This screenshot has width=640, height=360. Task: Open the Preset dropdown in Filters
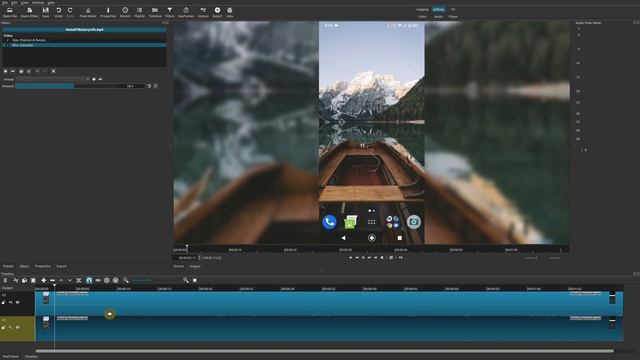click(x=53, y=79)
